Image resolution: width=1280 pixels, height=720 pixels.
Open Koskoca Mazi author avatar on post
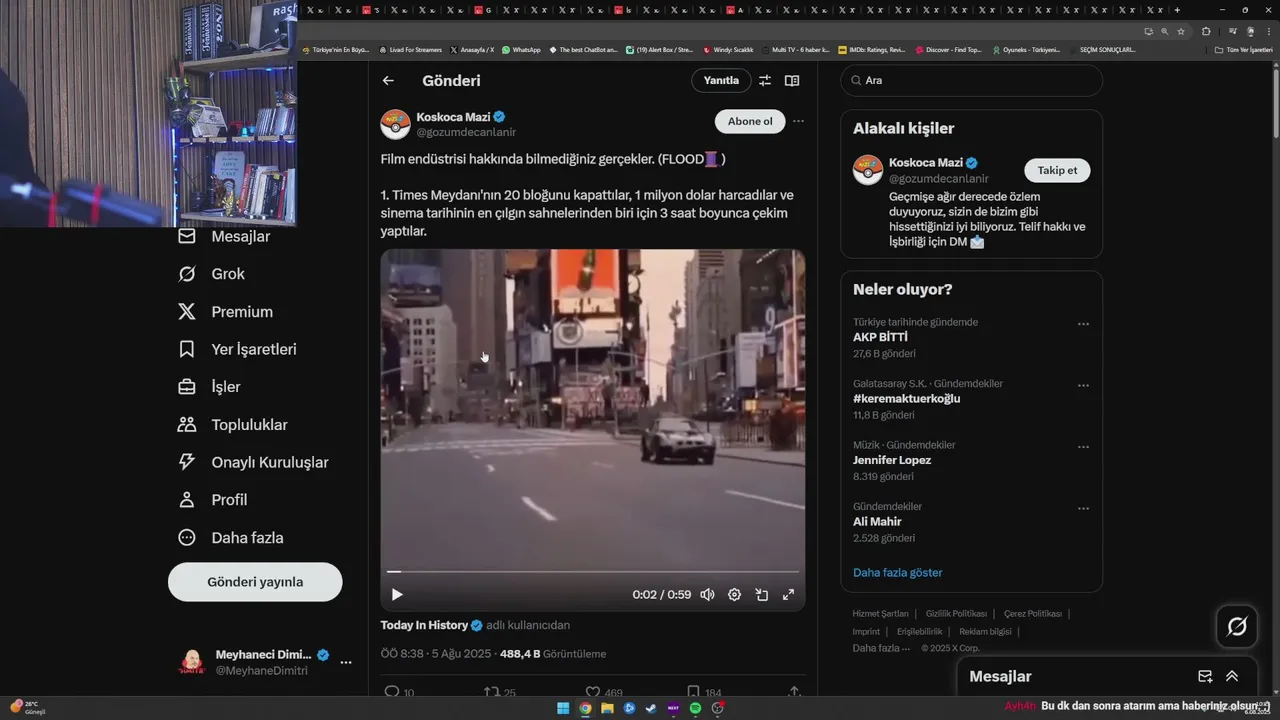[x=395, y=124]
